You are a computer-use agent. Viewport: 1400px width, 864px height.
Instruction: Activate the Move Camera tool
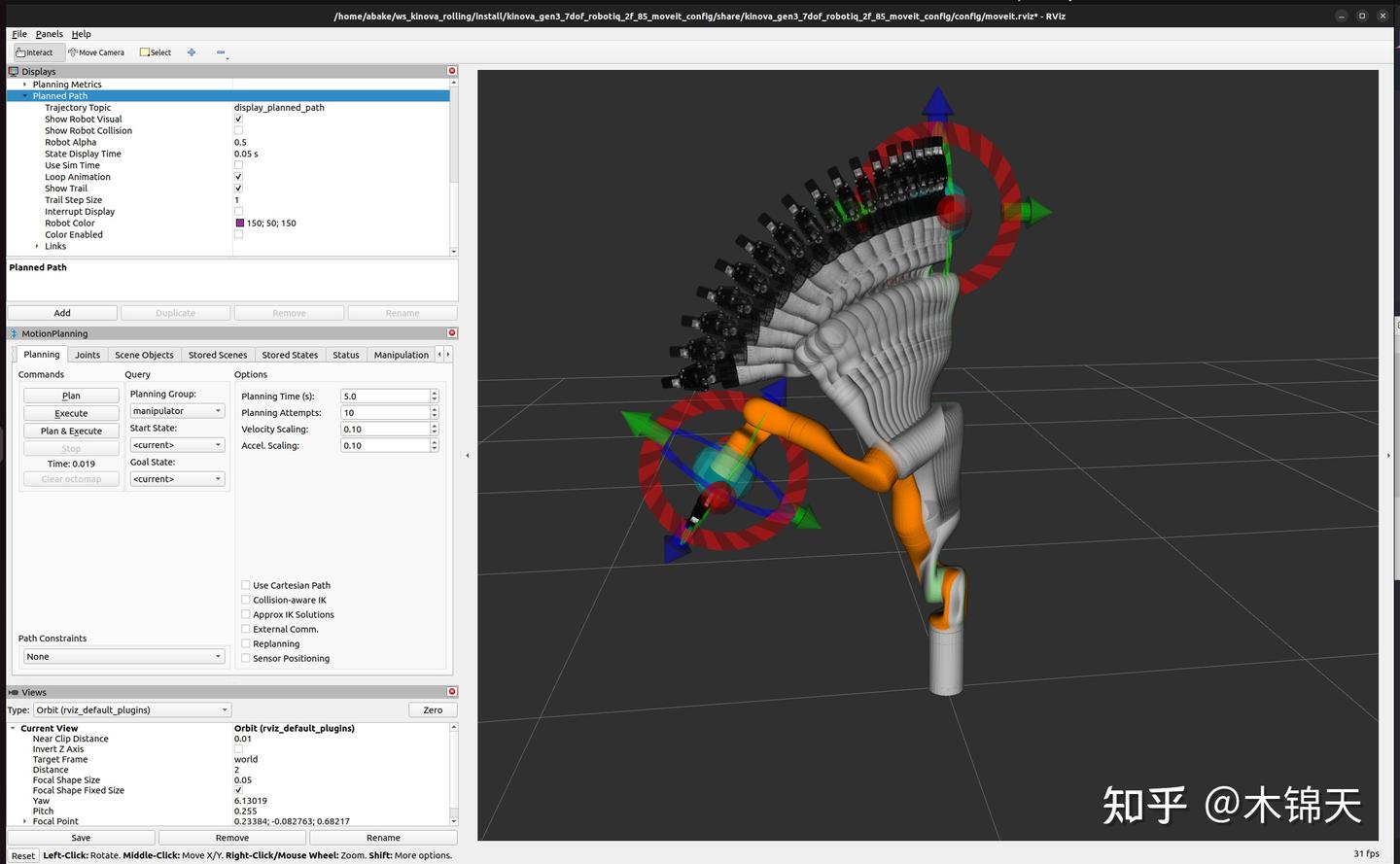point(96,52)
